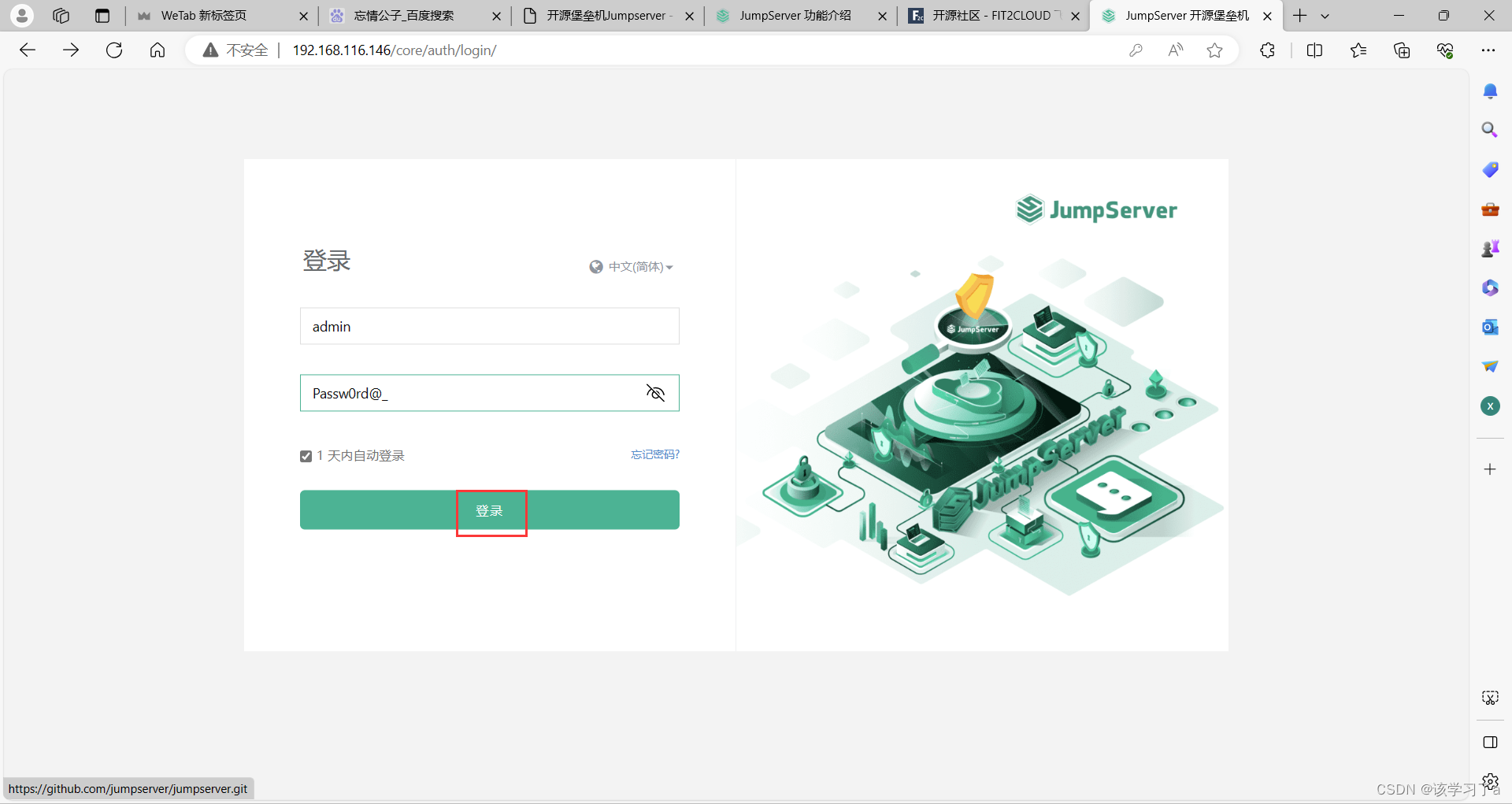
Task: Open the Split screen icon
Action: click(x=1314, y=50)
